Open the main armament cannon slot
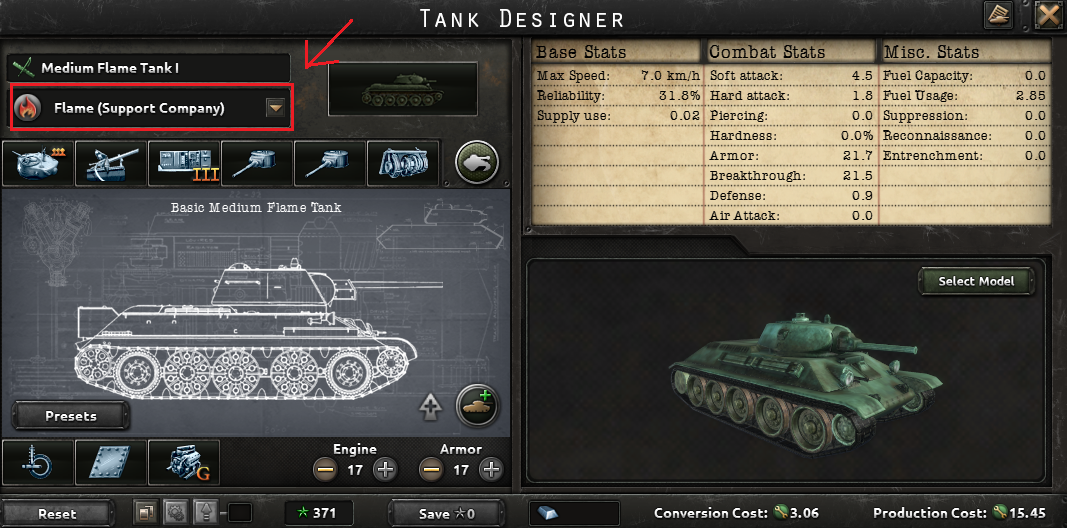 [x=111, y=163]
